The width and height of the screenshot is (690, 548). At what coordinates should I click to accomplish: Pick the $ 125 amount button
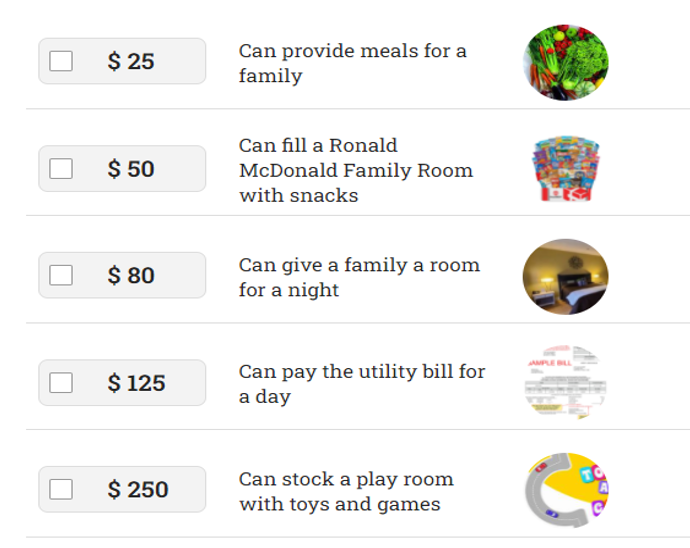click(122, 382)
